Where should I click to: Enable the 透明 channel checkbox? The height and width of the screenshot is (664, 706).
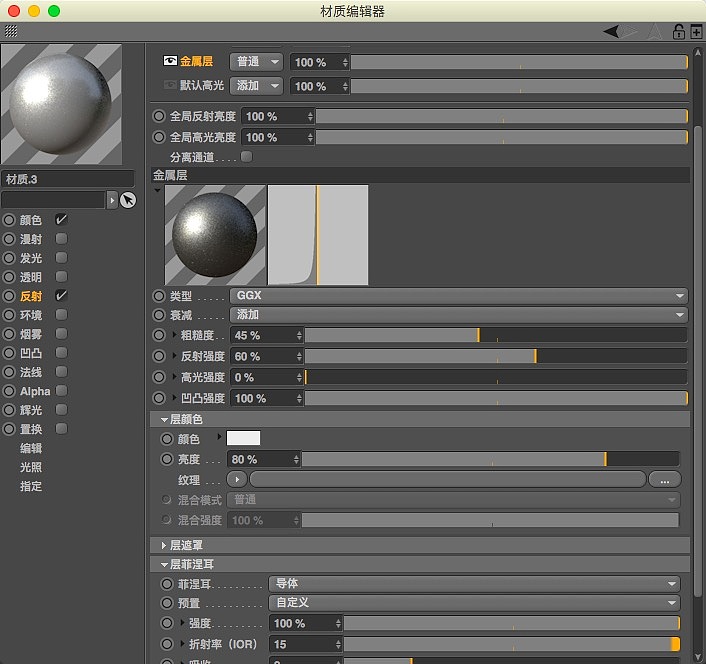click(61, 276)
